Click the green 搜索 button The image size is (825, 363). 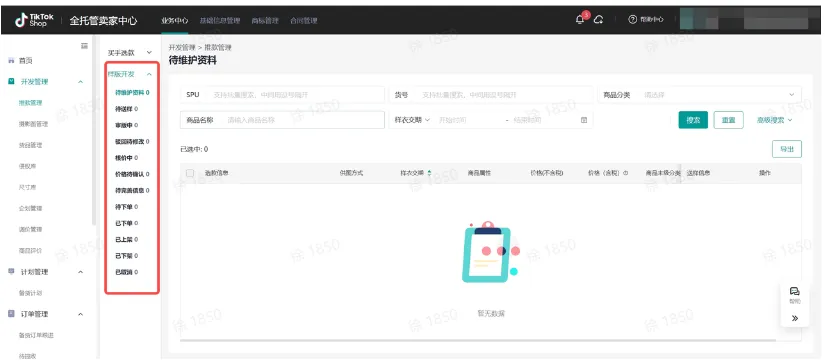point(693,120)
